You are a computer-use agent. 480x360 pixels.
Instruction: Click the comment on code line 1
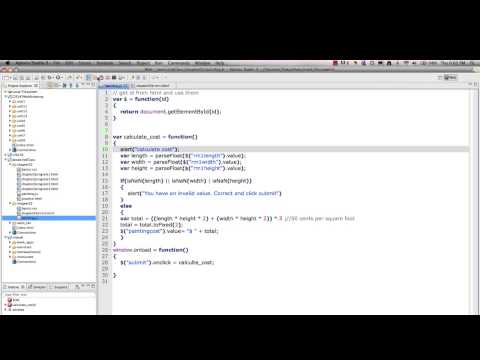155,93
